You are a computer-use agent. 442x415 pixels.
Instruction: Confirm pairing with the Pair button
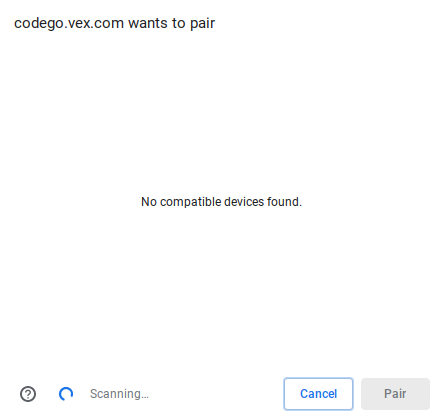point(395,394)
